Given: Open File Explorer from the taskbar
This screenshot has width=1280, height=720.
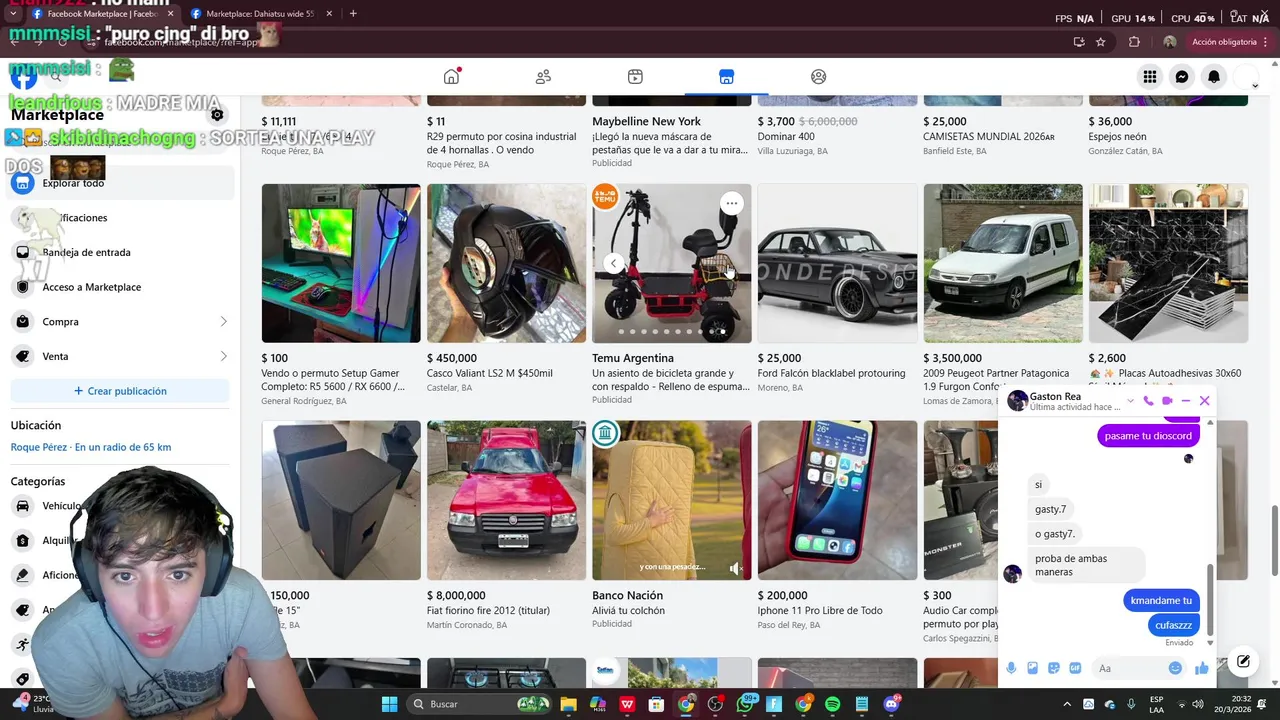Looking at the screenshot, I should [568, 704].
